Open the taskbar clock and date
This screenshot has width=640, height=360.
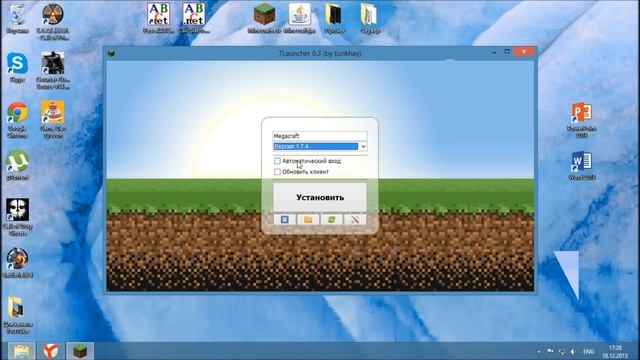point(615,351)
